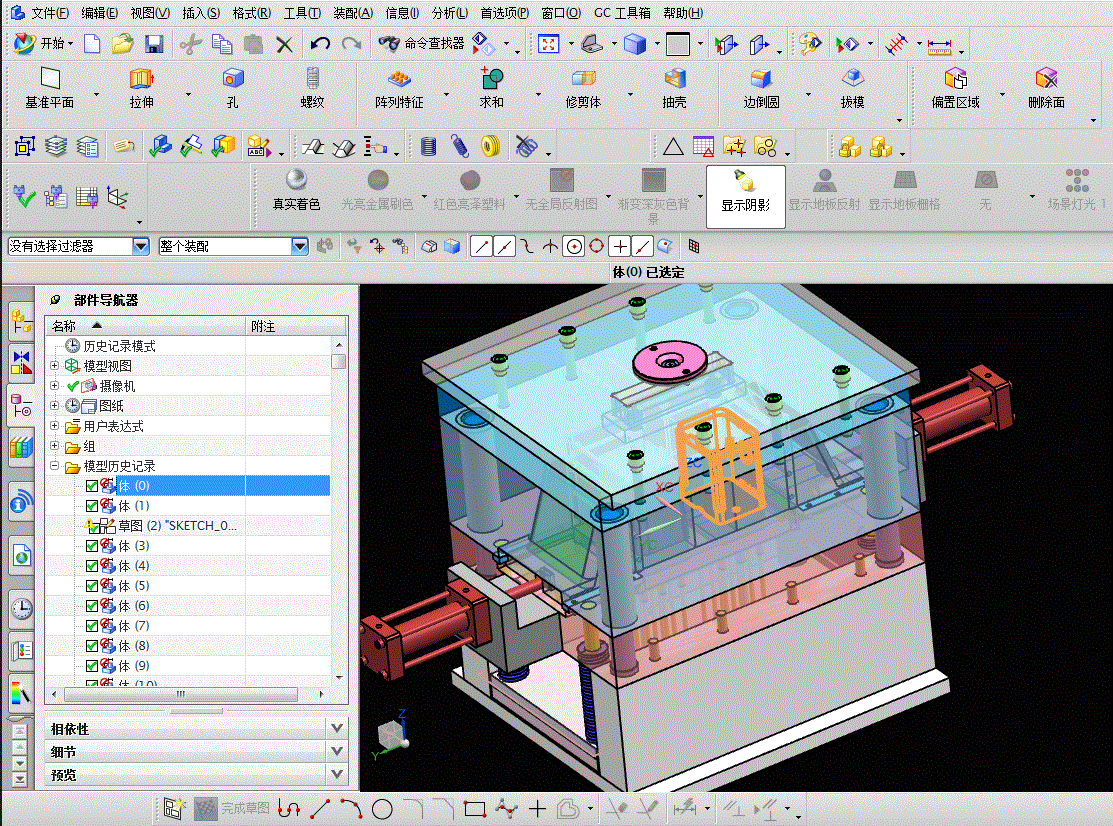Open the selection filter (没有选择过滤器) dropdown

141,246
